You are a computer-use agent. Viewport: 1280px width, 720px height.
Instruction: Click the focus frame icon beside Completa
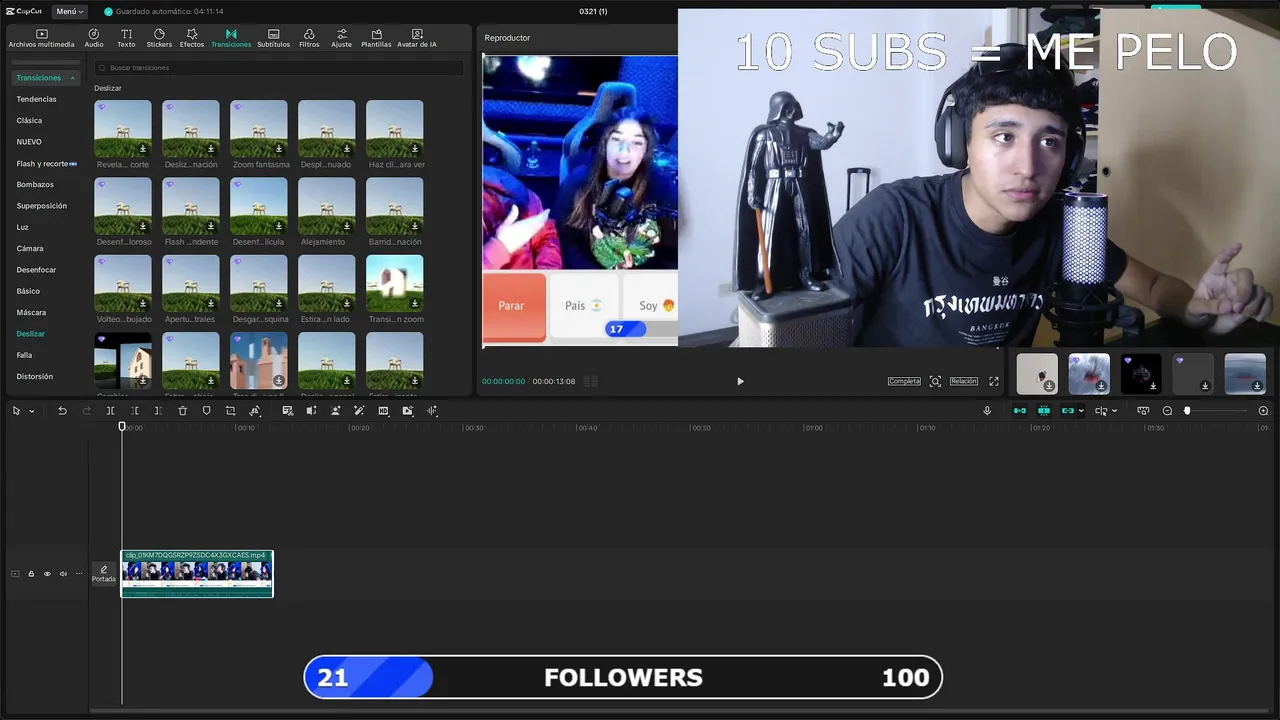[x=935, y=381]
